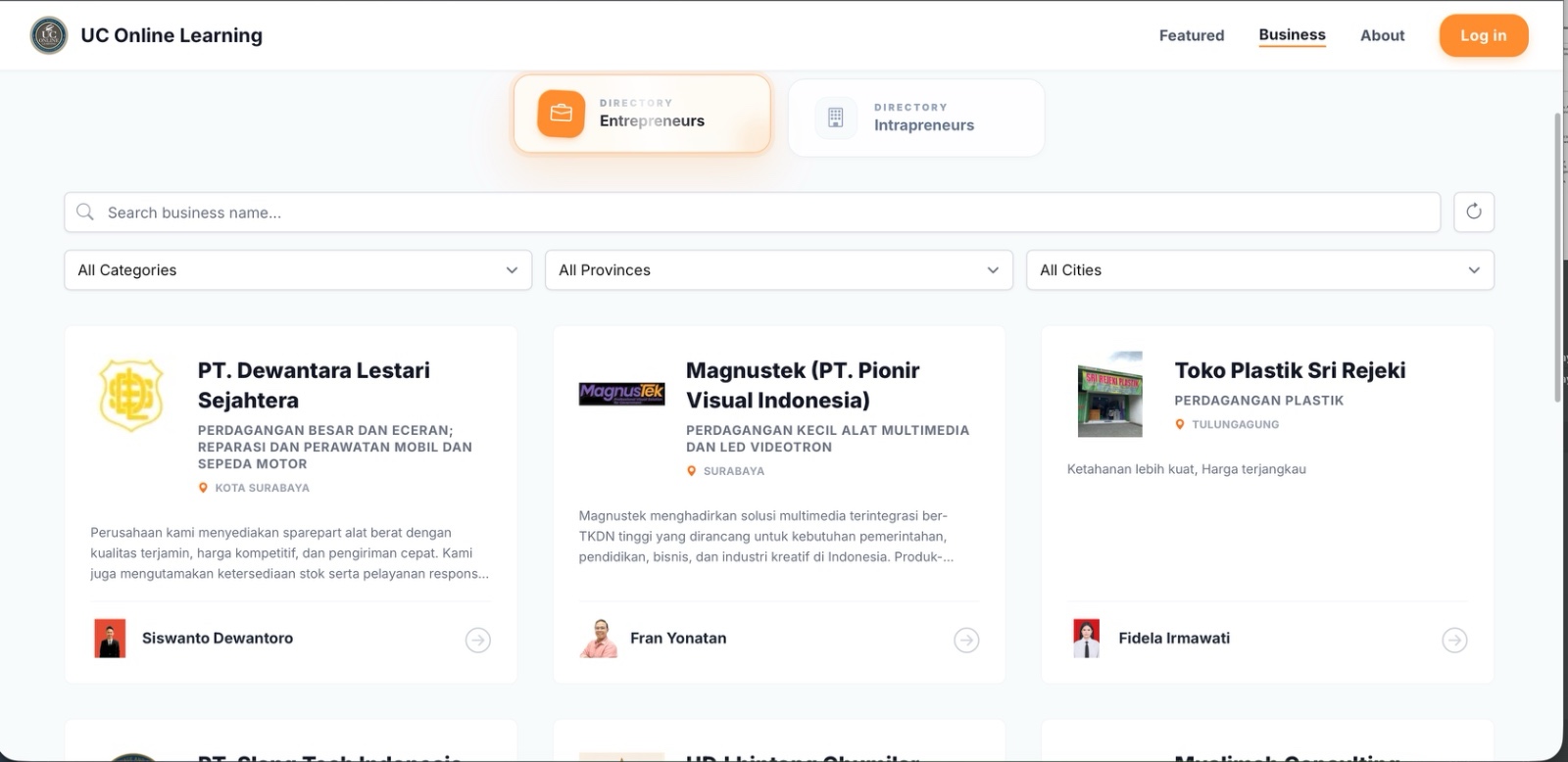
Task: Open the Business nav item
Action: 1292,35
